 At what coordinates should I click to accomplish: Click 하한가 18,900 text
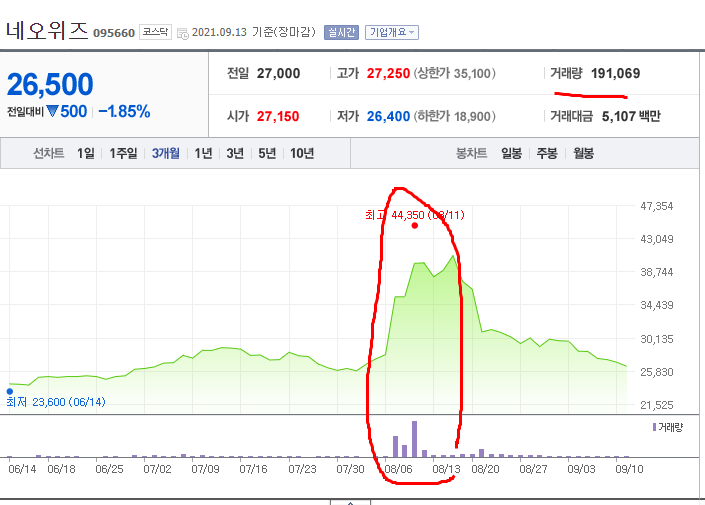(x=455, y=116)
